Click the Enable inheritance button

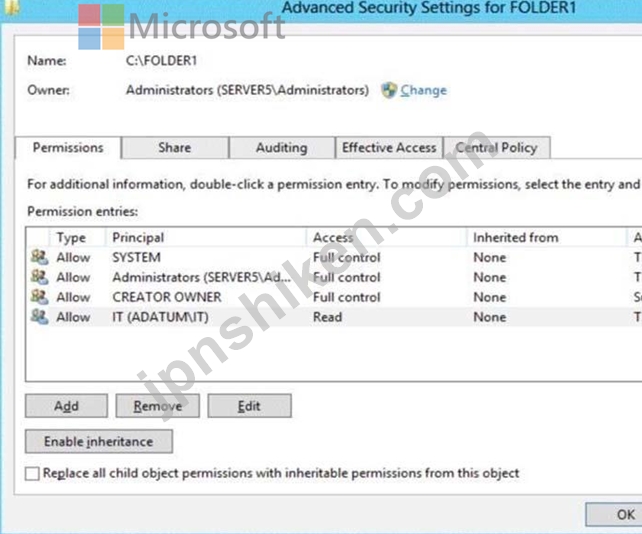coord(99,441)
